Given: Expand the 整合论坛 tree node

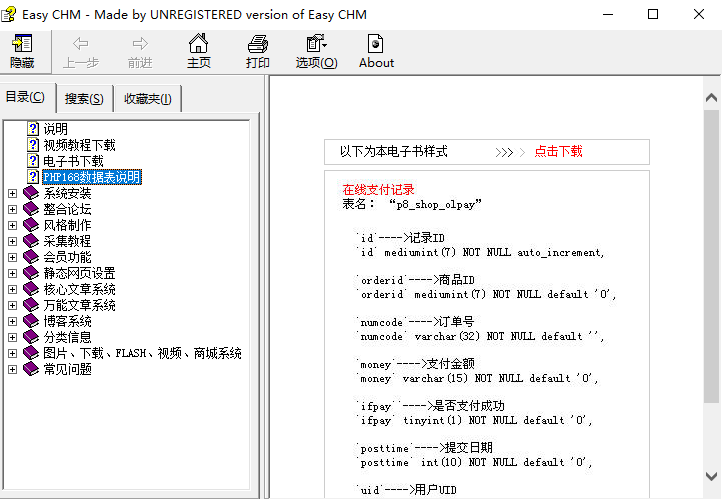Looking at the screenshot, I should (x=12, y=209).
